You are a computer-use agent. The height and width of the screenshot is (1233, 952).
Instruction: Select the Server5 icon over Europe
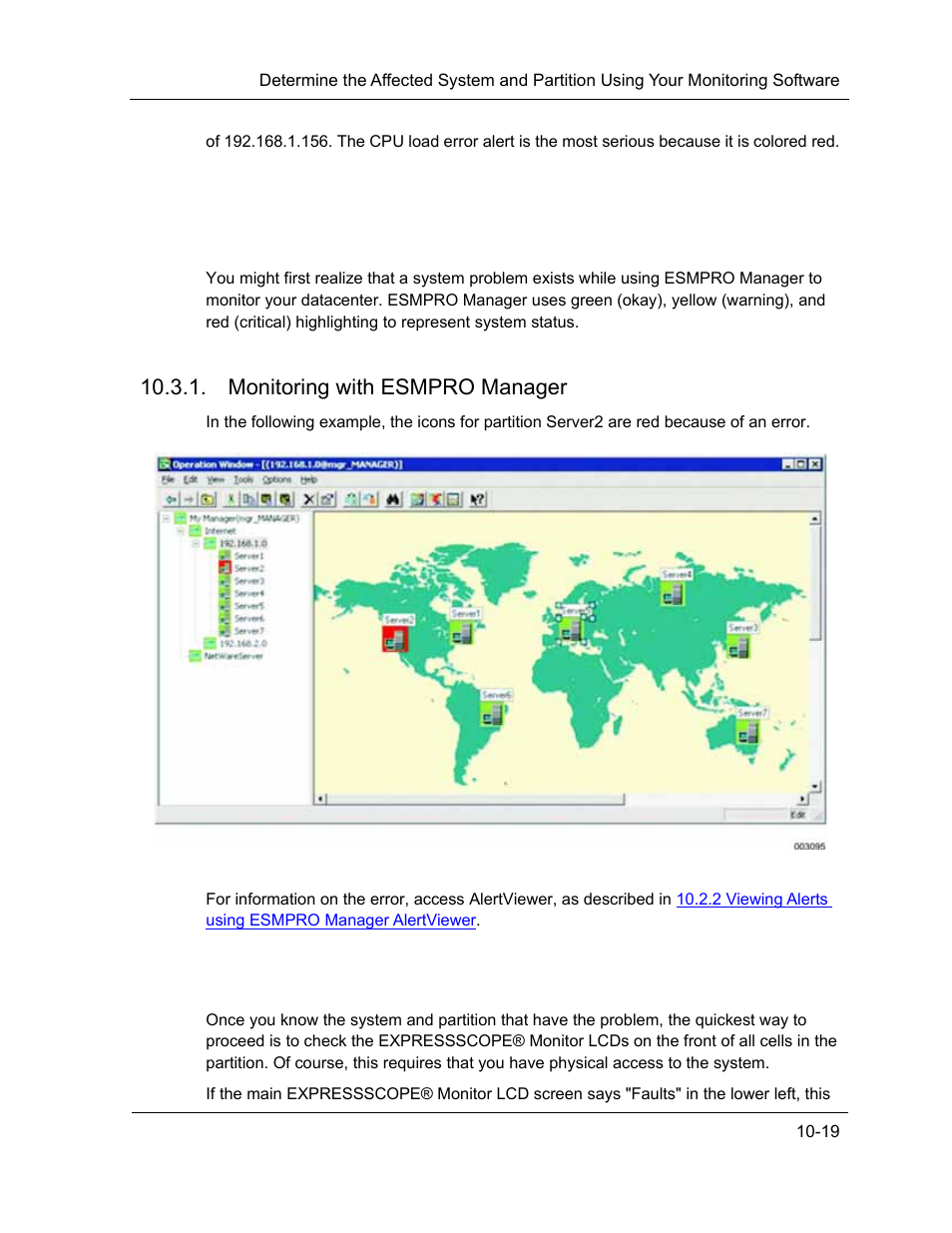pos(570,630)
